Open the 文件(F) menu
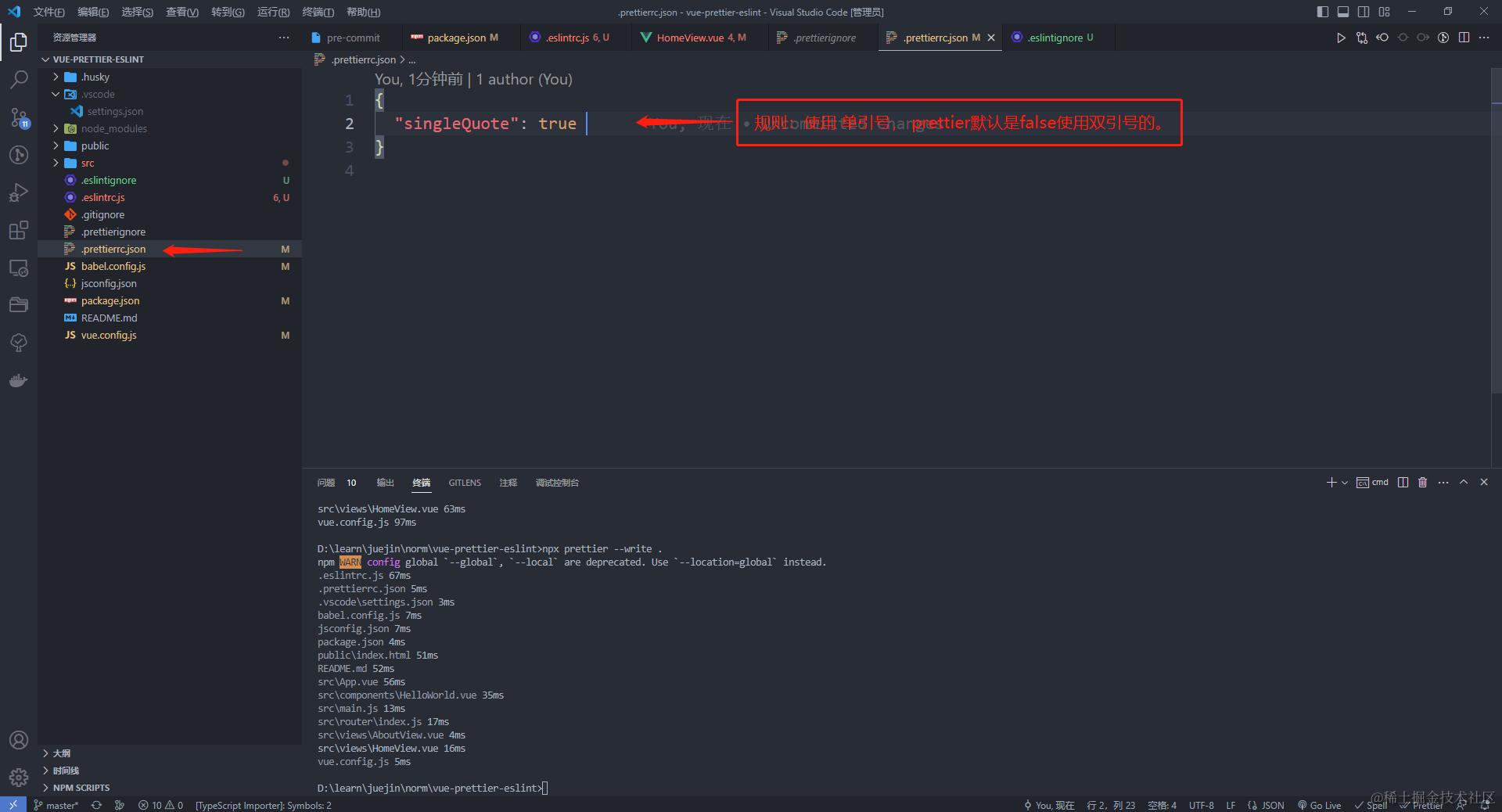1502x812 pixels. click(49, 12)
